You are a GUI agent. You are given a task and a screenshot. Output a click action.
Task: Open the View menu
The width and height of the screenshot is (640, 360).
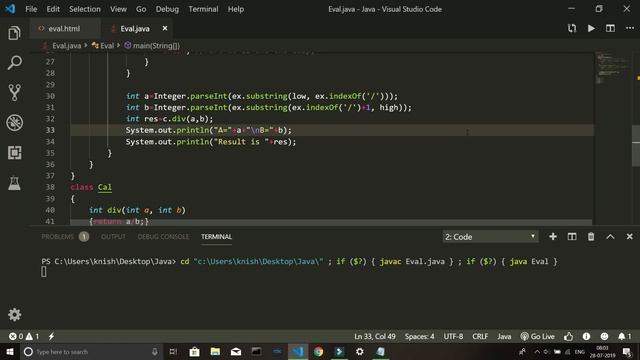(118, 9)
